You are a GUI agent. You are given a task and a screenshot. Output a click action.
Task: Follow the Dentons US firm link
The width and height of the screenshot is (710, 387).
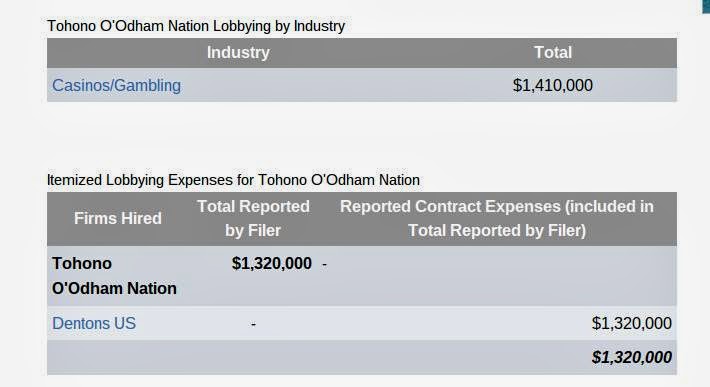coord(94,323)
